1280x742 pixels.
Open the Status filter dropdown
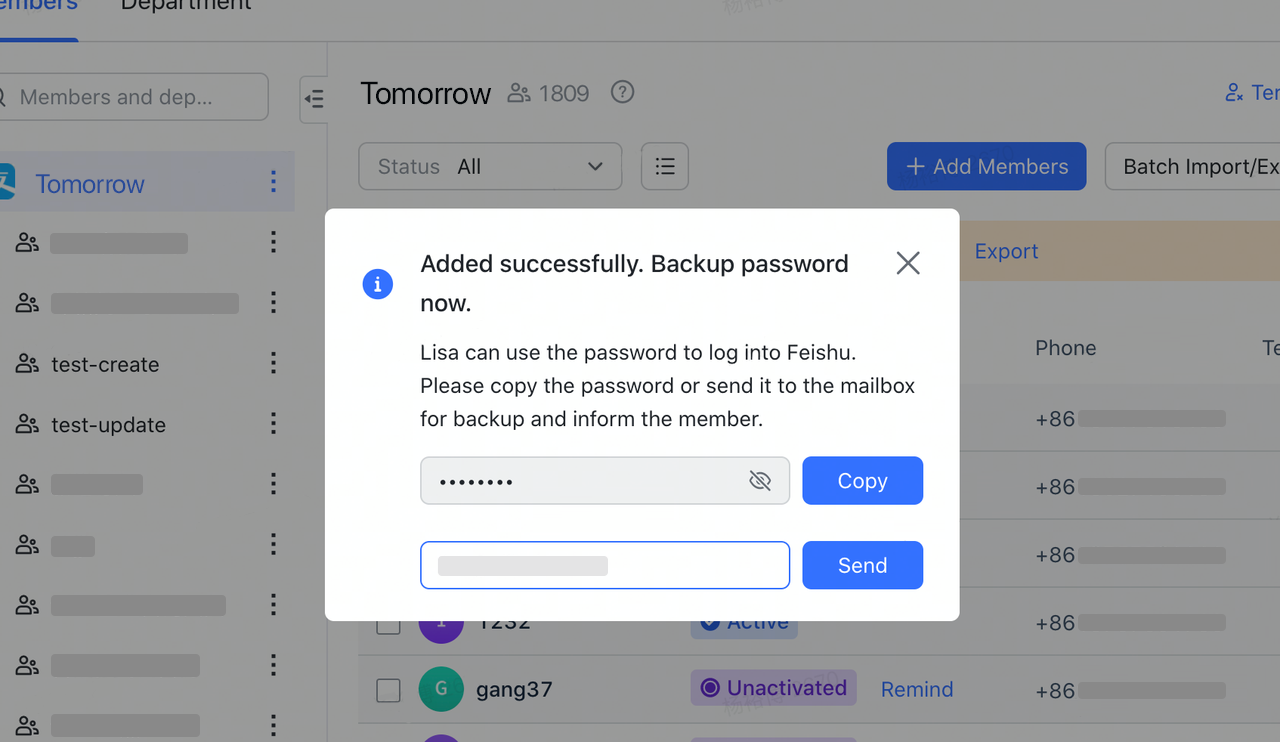point(490,166)
